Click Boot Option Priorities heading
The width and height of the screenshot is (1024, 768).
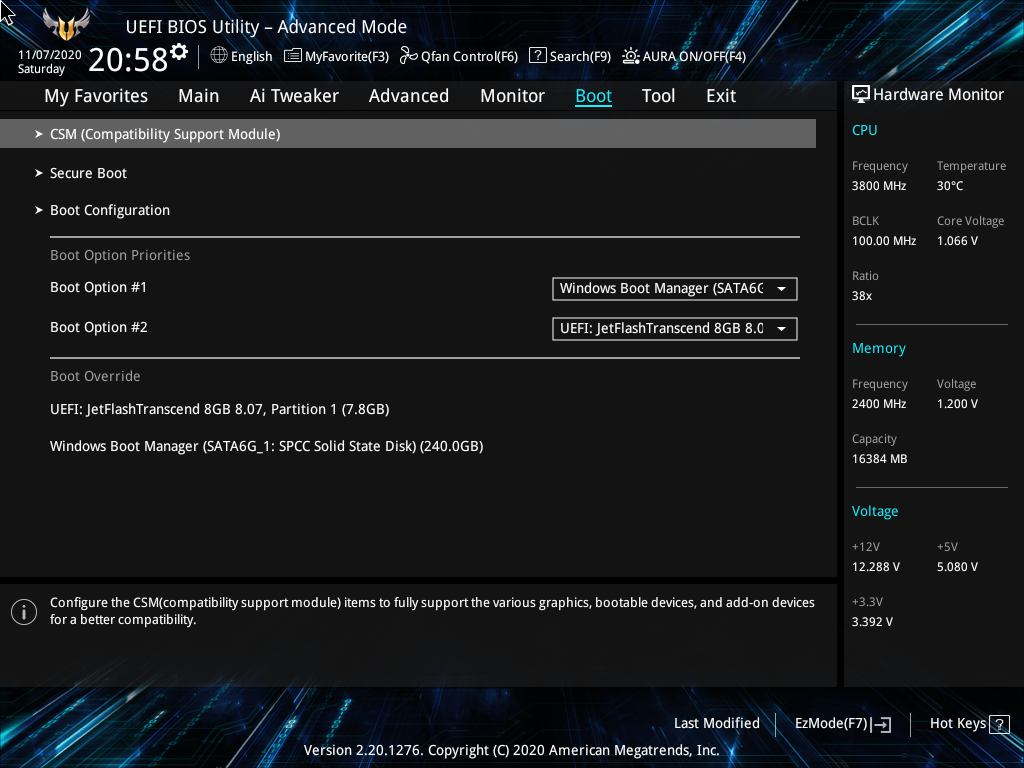point(120,255)
